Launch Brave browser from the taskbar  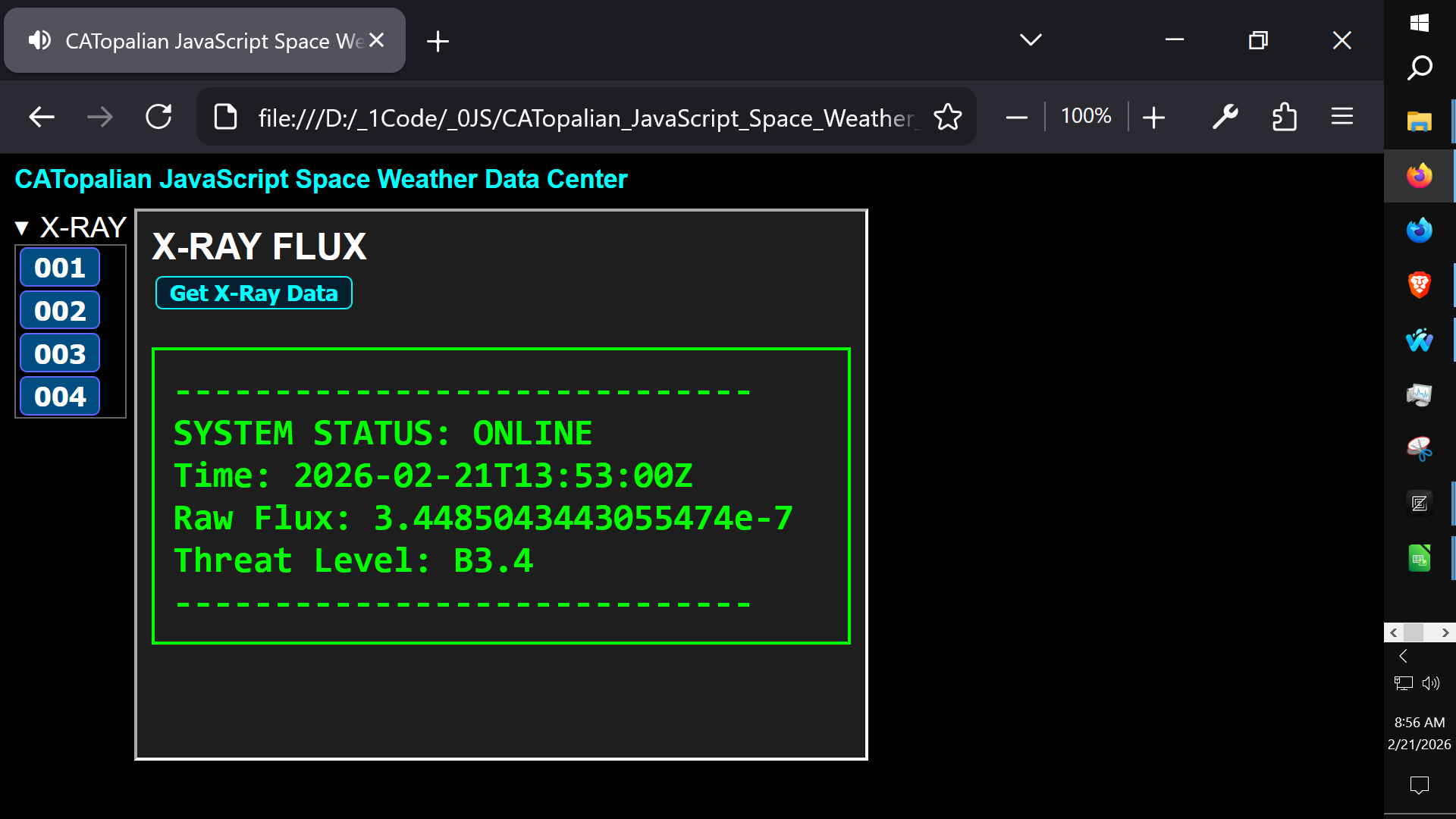click(x=1419, y=284)
